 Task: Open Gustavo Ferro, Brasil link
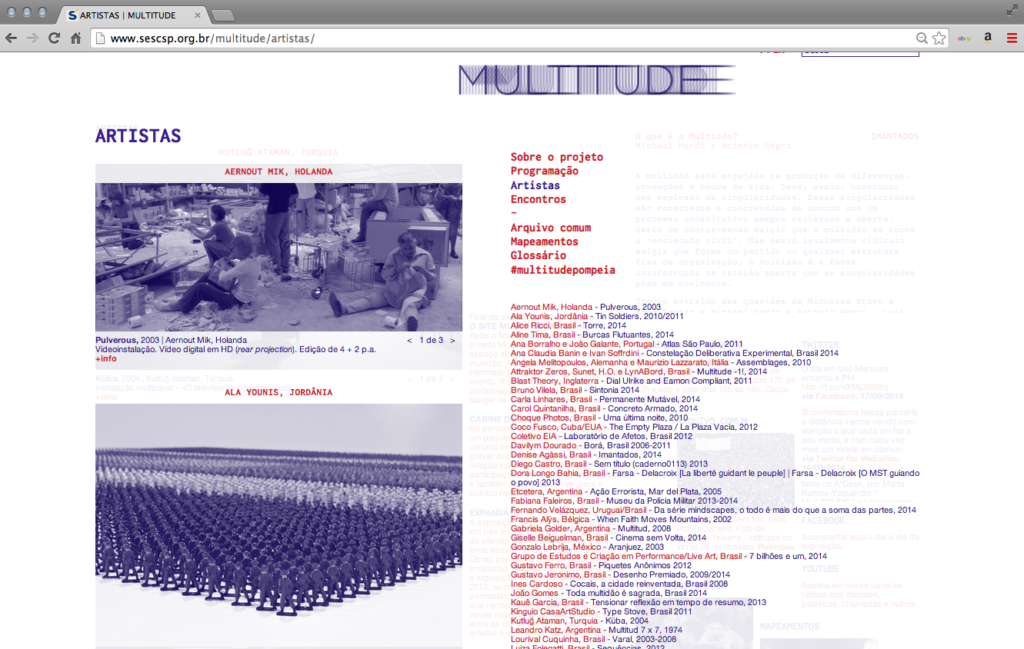click(x=551, y=565)
